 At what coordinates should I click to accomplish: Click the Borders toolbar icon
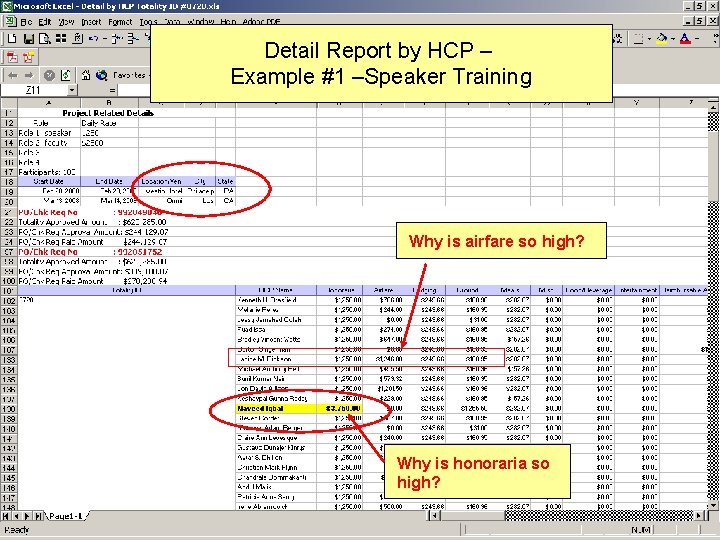click(638, 39)
